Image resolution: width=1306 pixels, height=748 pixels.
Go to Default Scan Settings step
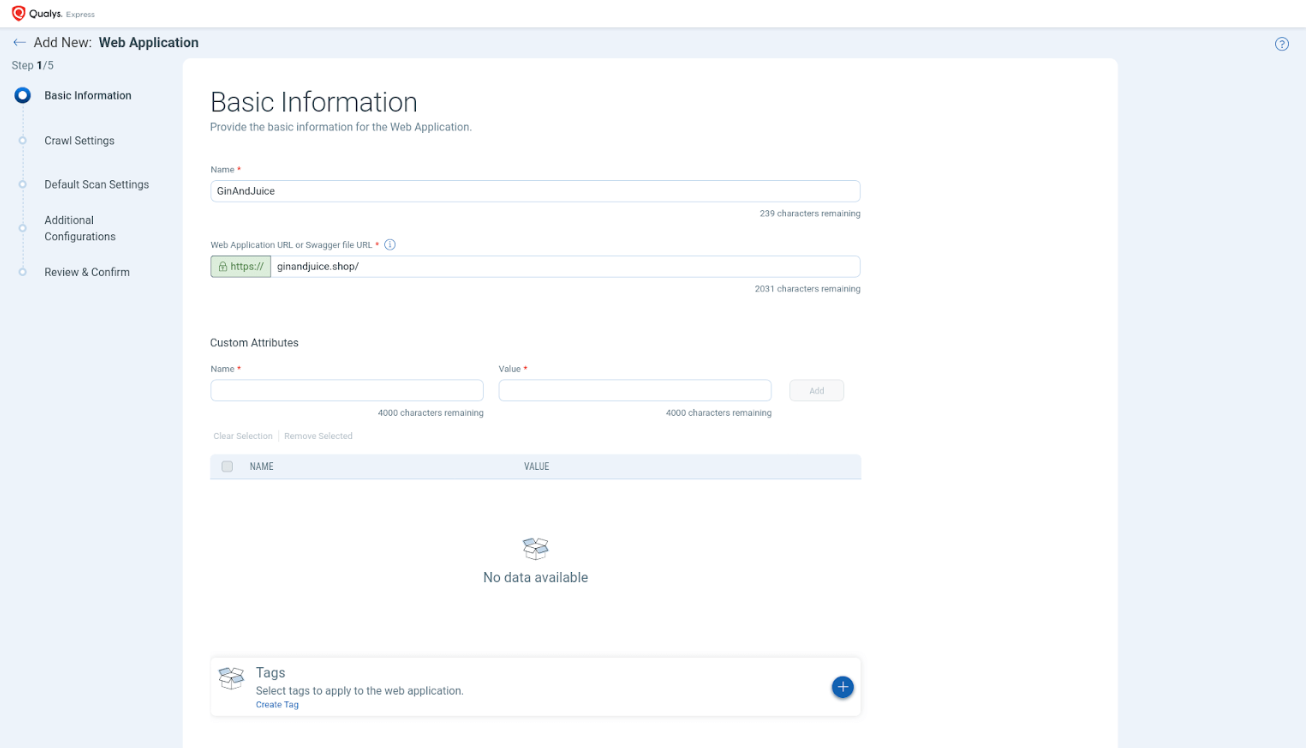pyautogui.click(x=96, y=185)
